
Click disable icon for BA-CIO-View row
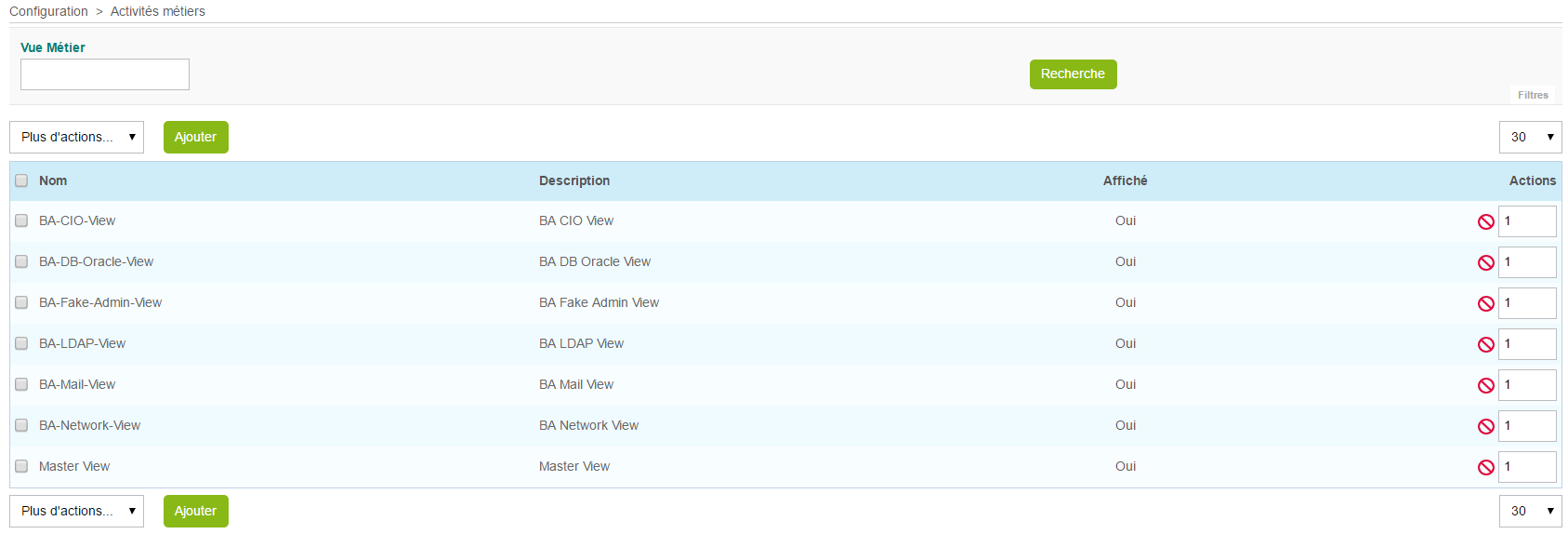pos(1485,221)
